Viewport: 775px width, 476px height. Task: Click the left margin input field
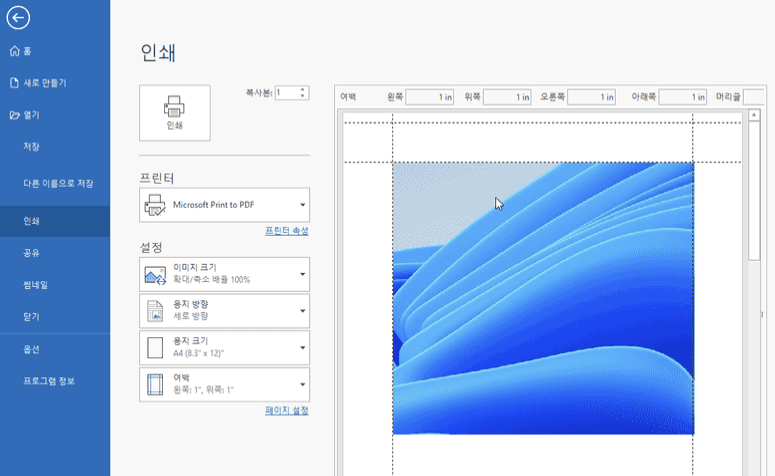click(x=430, y=97)
